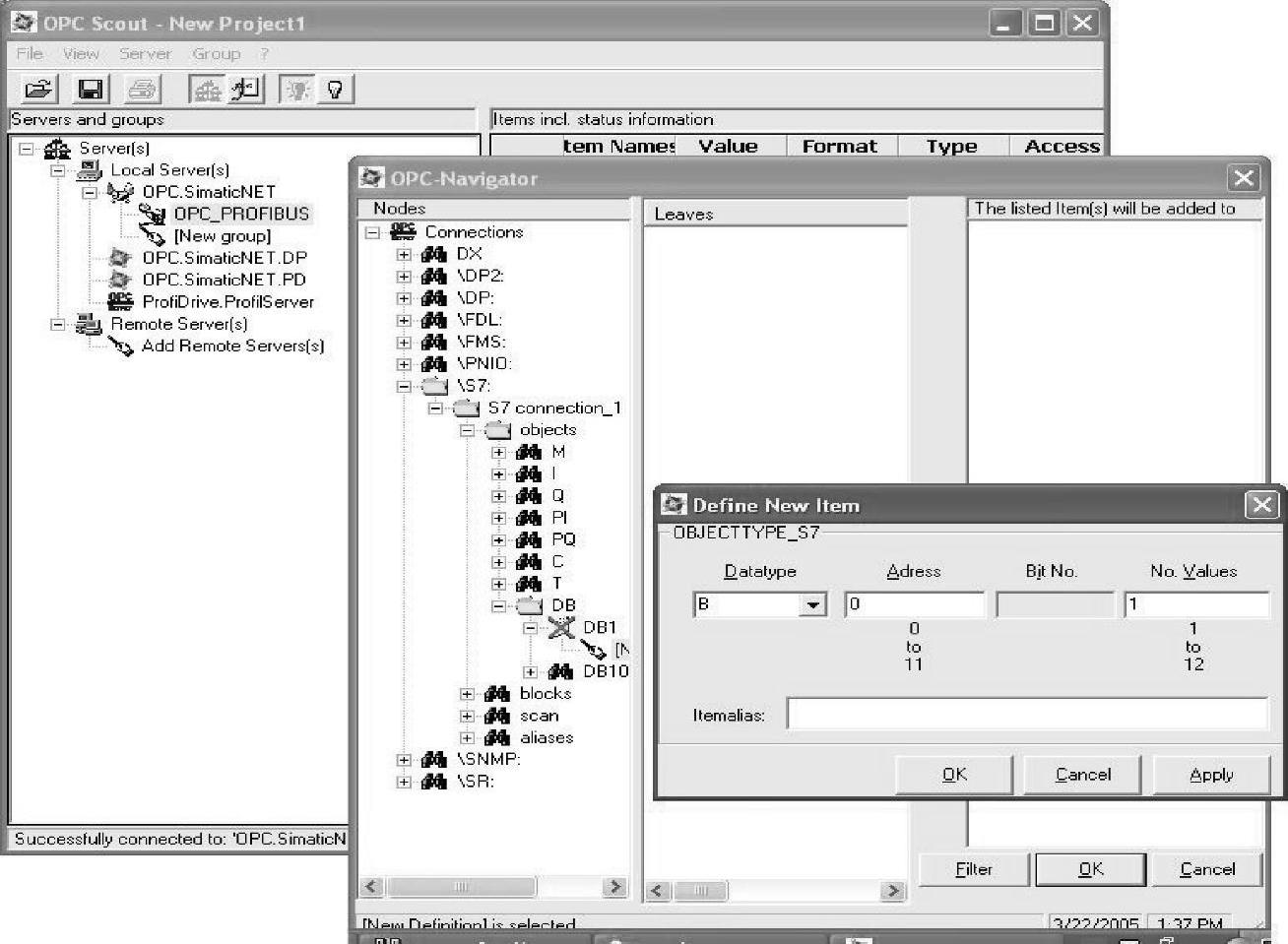Click the ProfiDrive.ProfilServer OPC icon
Viewport: 1288px width, 944px height.
tap(121, 301)
